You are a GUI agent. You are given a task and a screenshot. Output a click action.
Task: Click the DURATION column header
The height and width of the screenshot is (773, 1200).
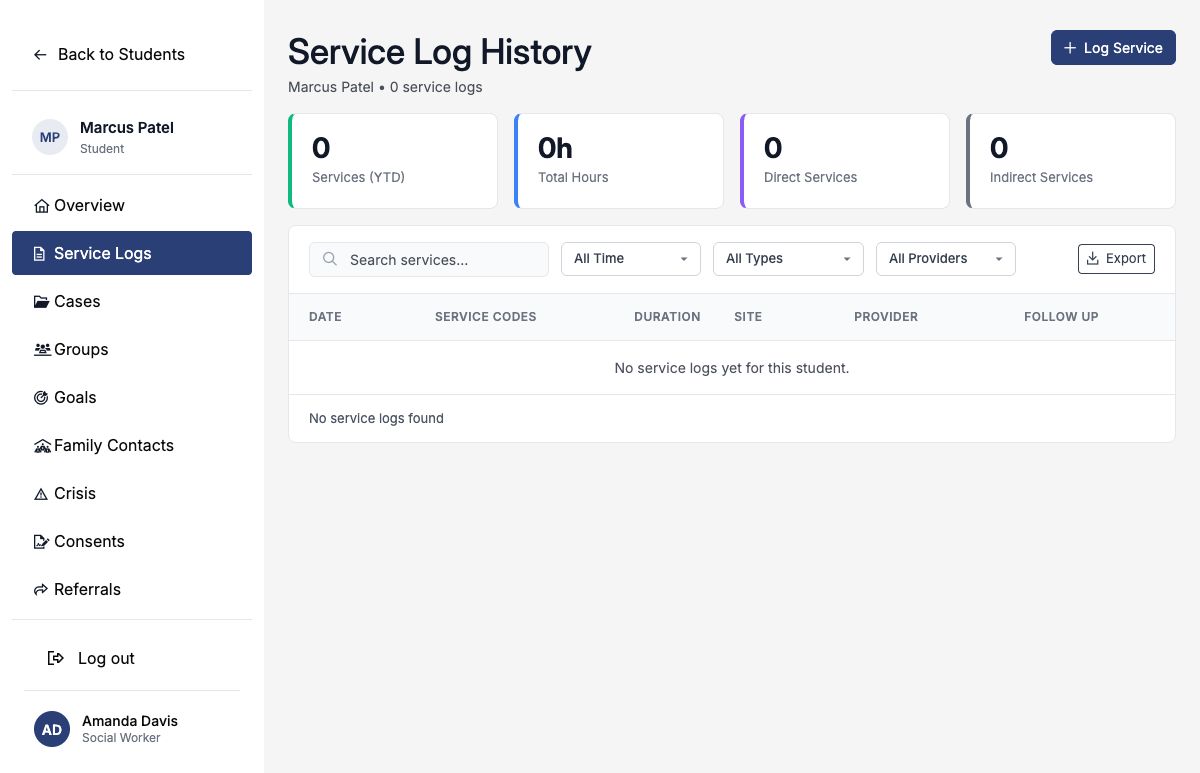(667, 317)
